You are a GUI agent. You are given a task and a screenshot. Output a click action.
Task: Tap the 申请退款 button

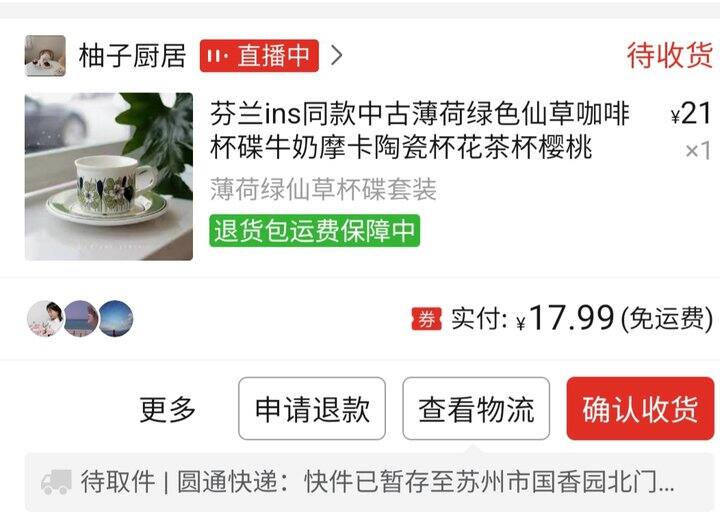[312, 409]
